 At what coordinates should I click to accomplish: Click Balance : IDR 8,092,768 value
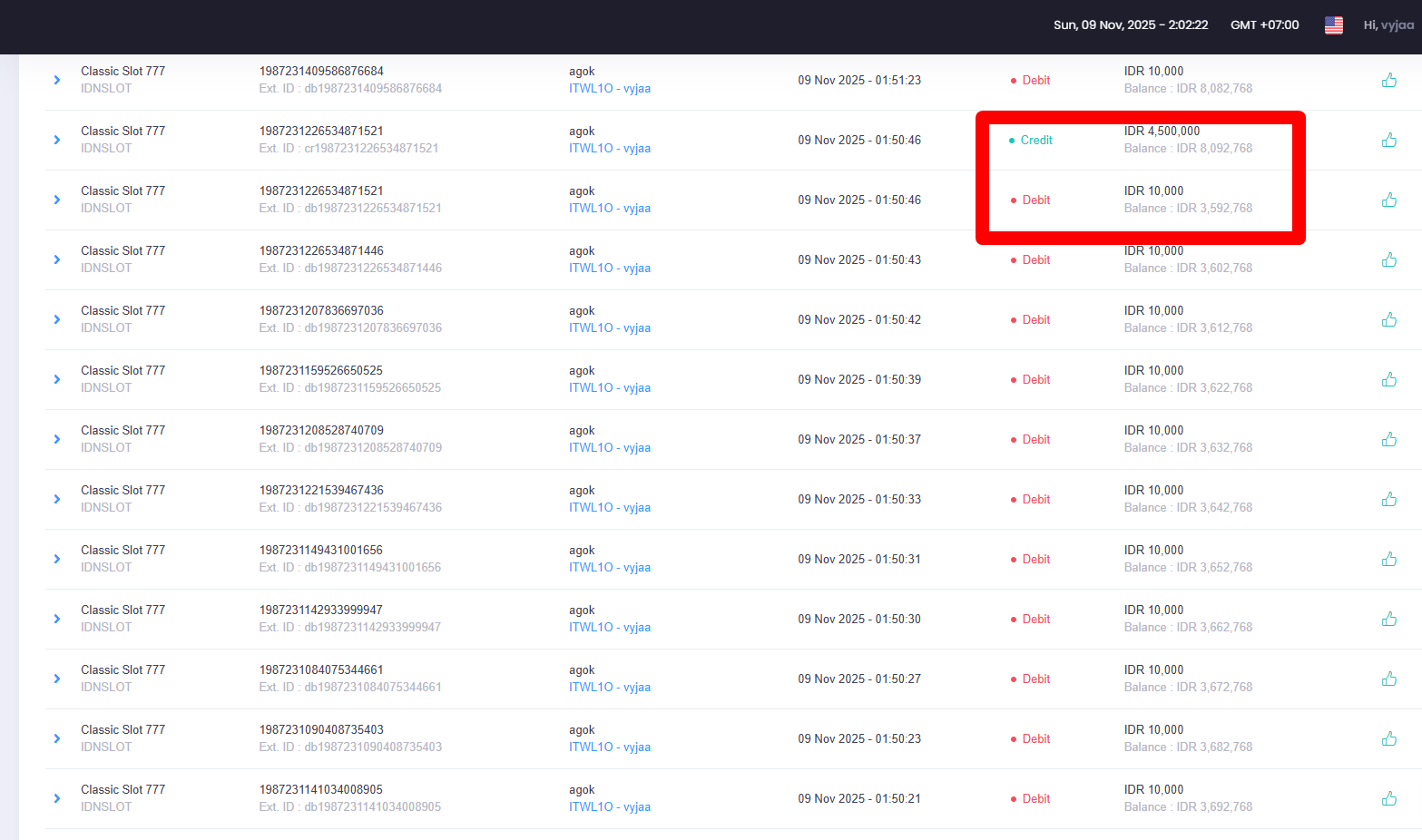coord(1188,149)
